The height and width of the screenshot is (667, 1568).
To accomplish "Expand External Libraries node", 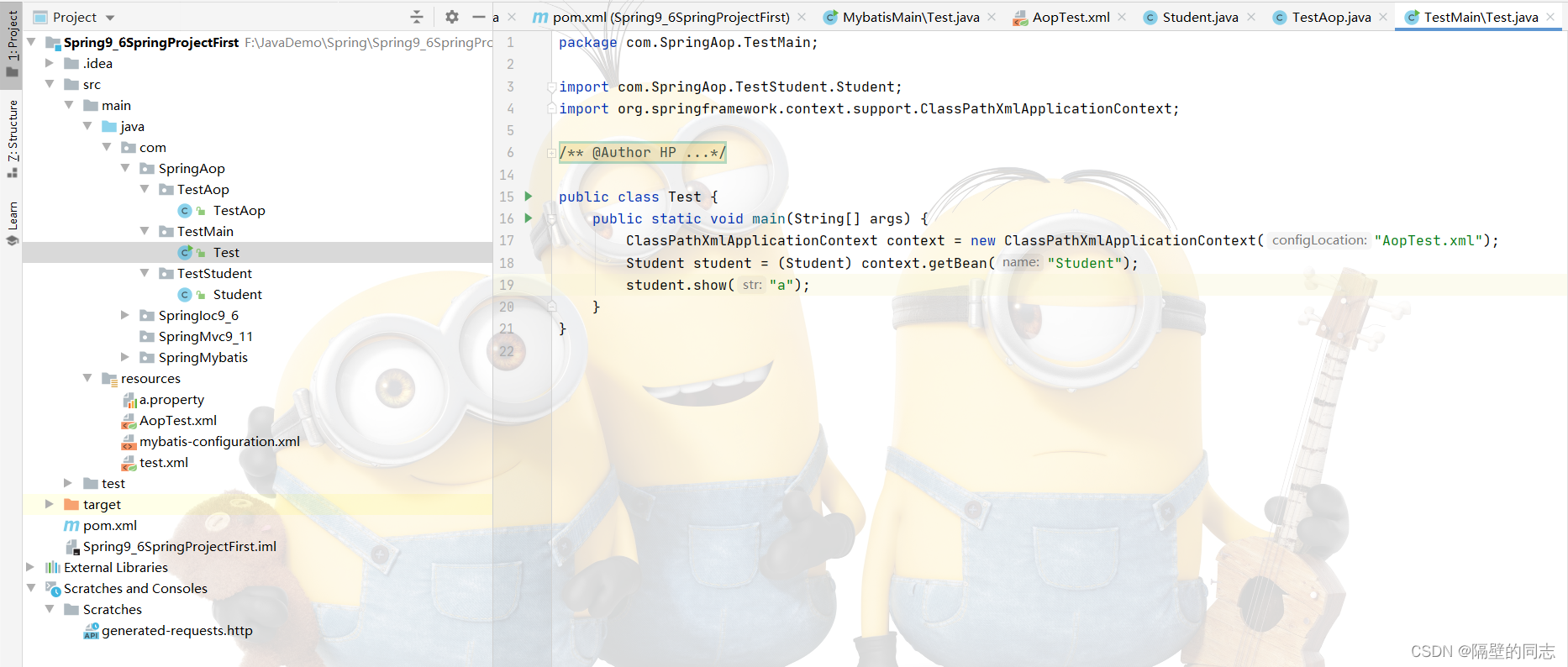I will pos(31,567).
